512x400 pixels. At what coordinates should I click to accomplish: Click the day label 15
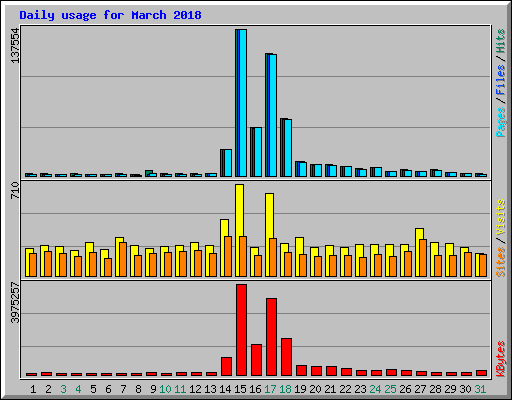(240, 389)
